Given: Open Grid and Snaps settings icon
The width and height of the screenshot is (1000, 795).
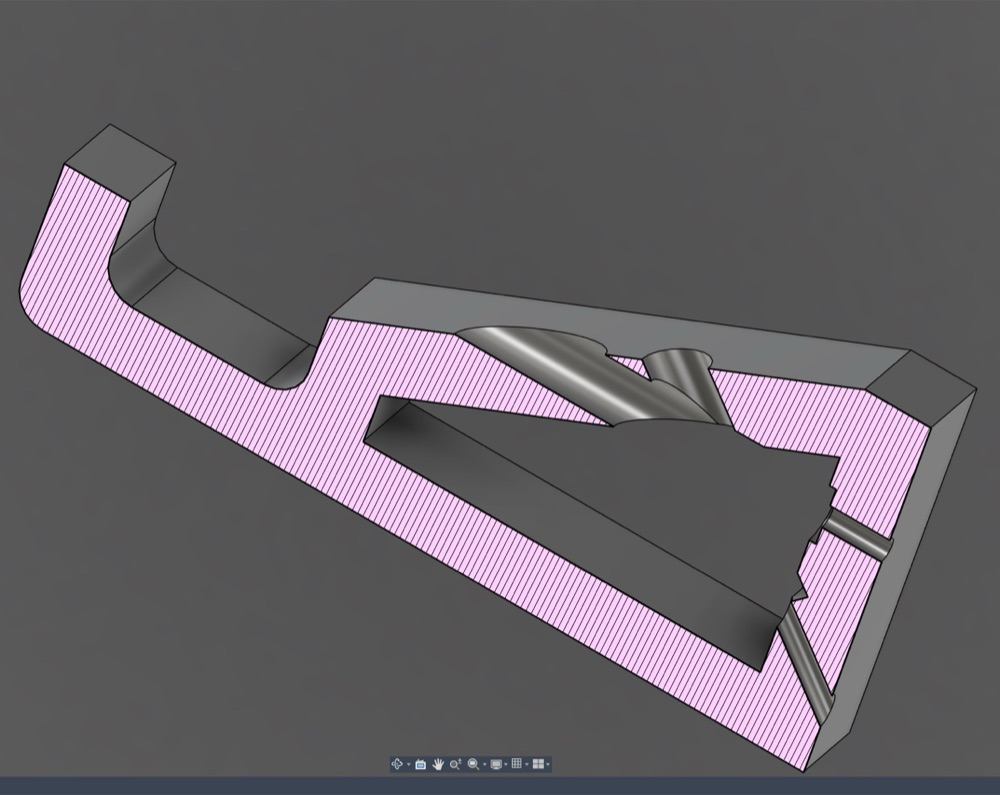Looking at the screenshot, I should [517, 764].
